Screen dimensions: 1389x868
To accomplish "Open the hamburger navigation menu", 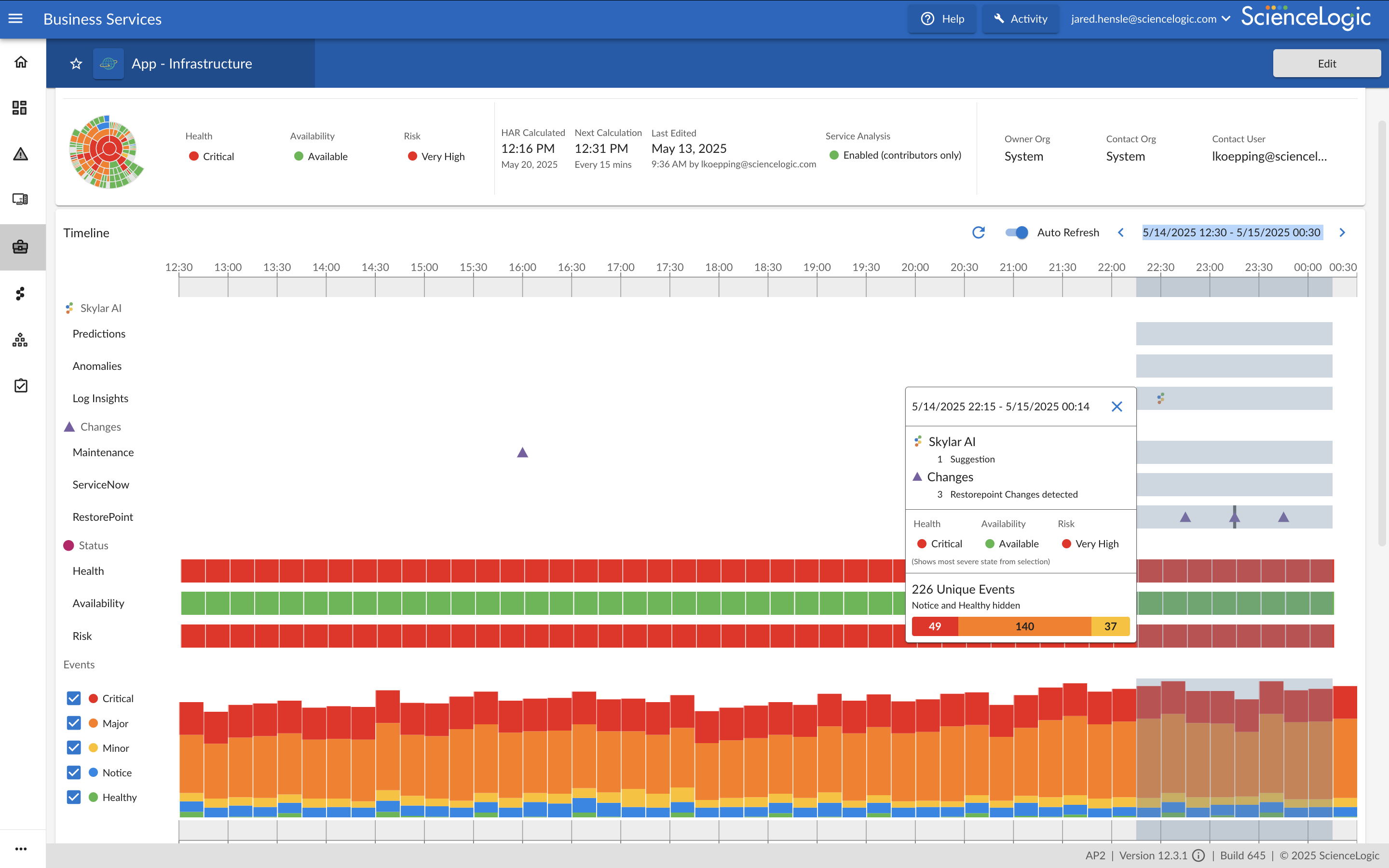I will [x=15, y=19].
